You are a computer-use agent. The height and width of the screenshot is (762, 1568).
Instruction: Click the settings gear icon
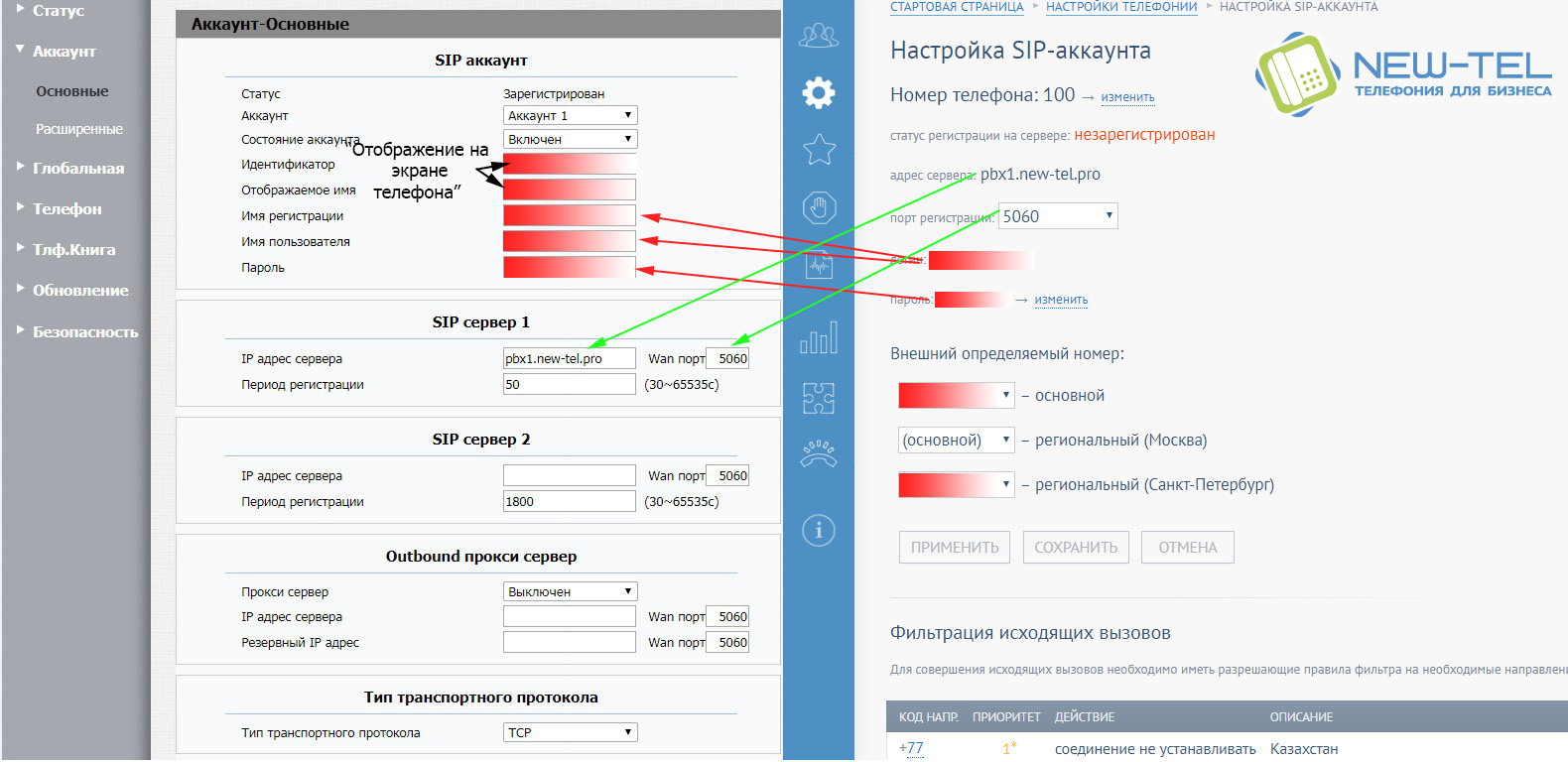818,93
